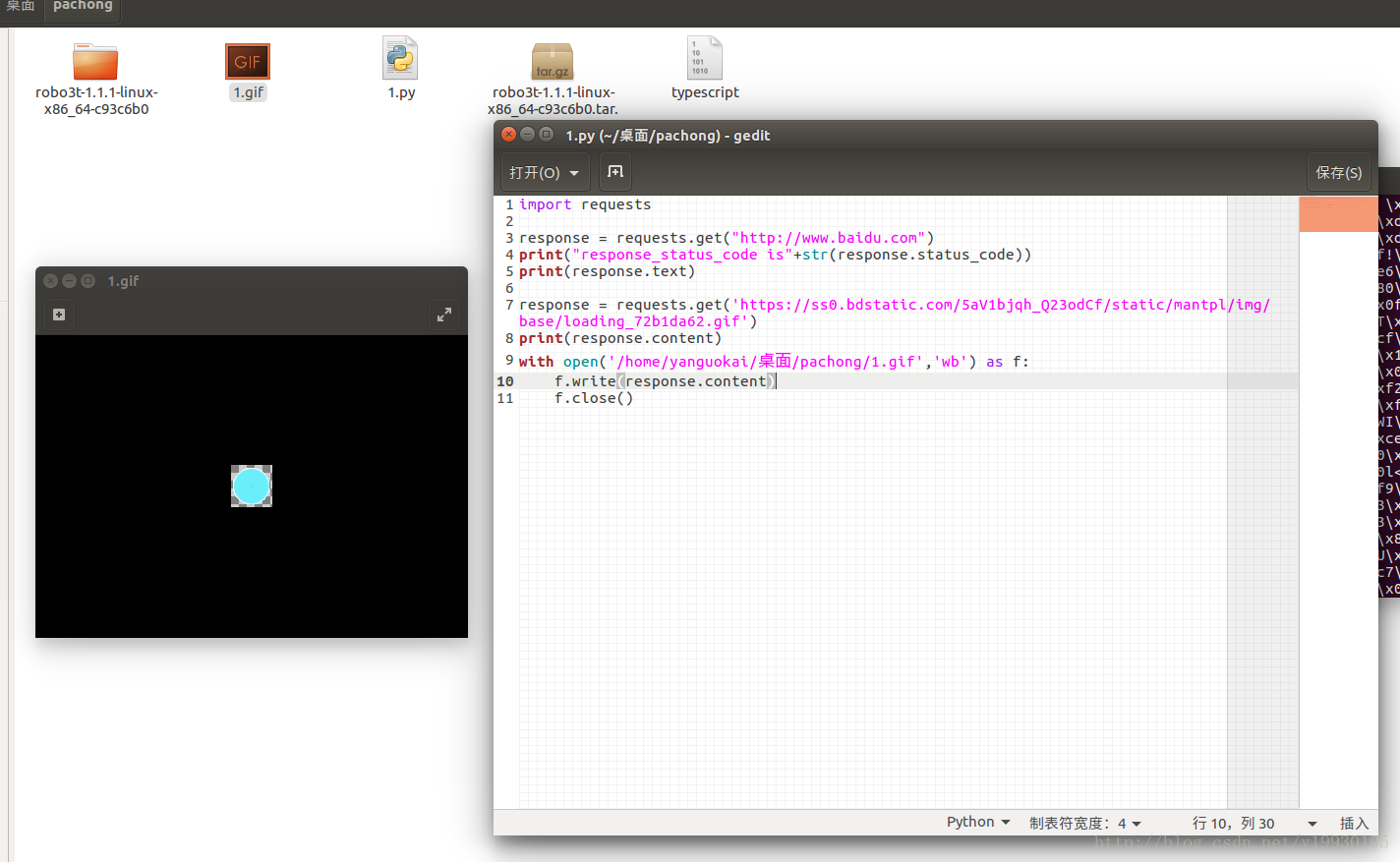Click 'f.write(response.content)' on line 10

click(x=666, y=381)
